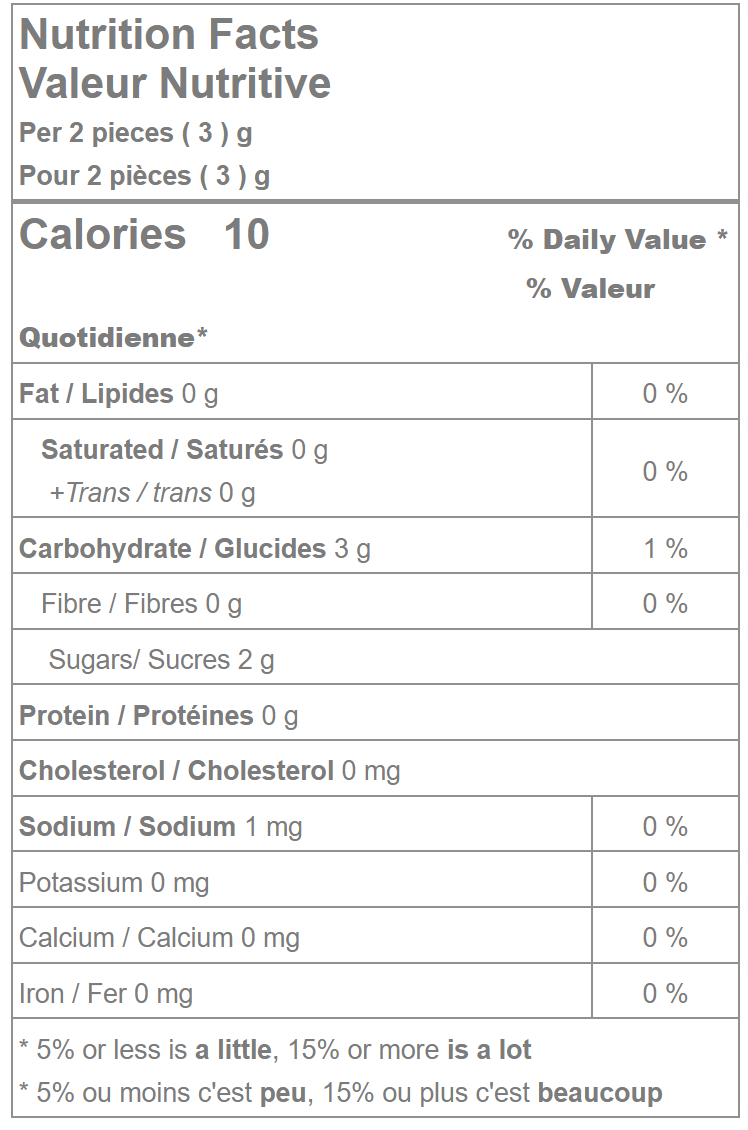The width and height of the screenshot is (748, 1130).
Task: Click the Sugars/ Sucres 2 g row
Action: (161, 660)
